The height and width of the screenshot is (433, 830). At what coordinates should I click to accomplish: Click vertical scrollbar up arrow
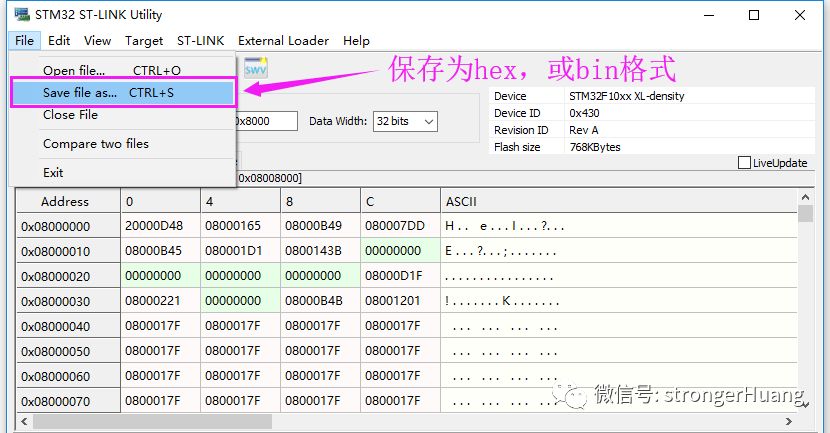(805, 197)
